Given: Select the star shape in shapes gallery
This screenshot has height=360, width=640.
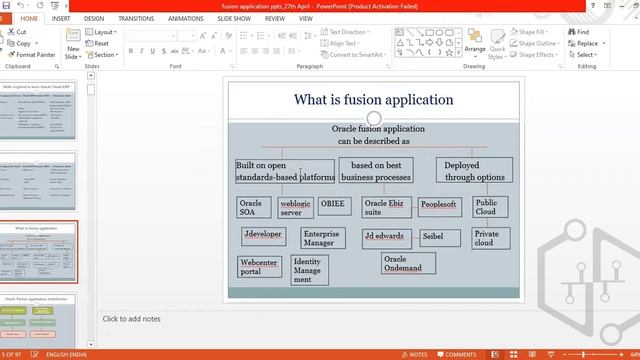Looking at the screenshot, I should pyautogui.click(x=449, y=52).
